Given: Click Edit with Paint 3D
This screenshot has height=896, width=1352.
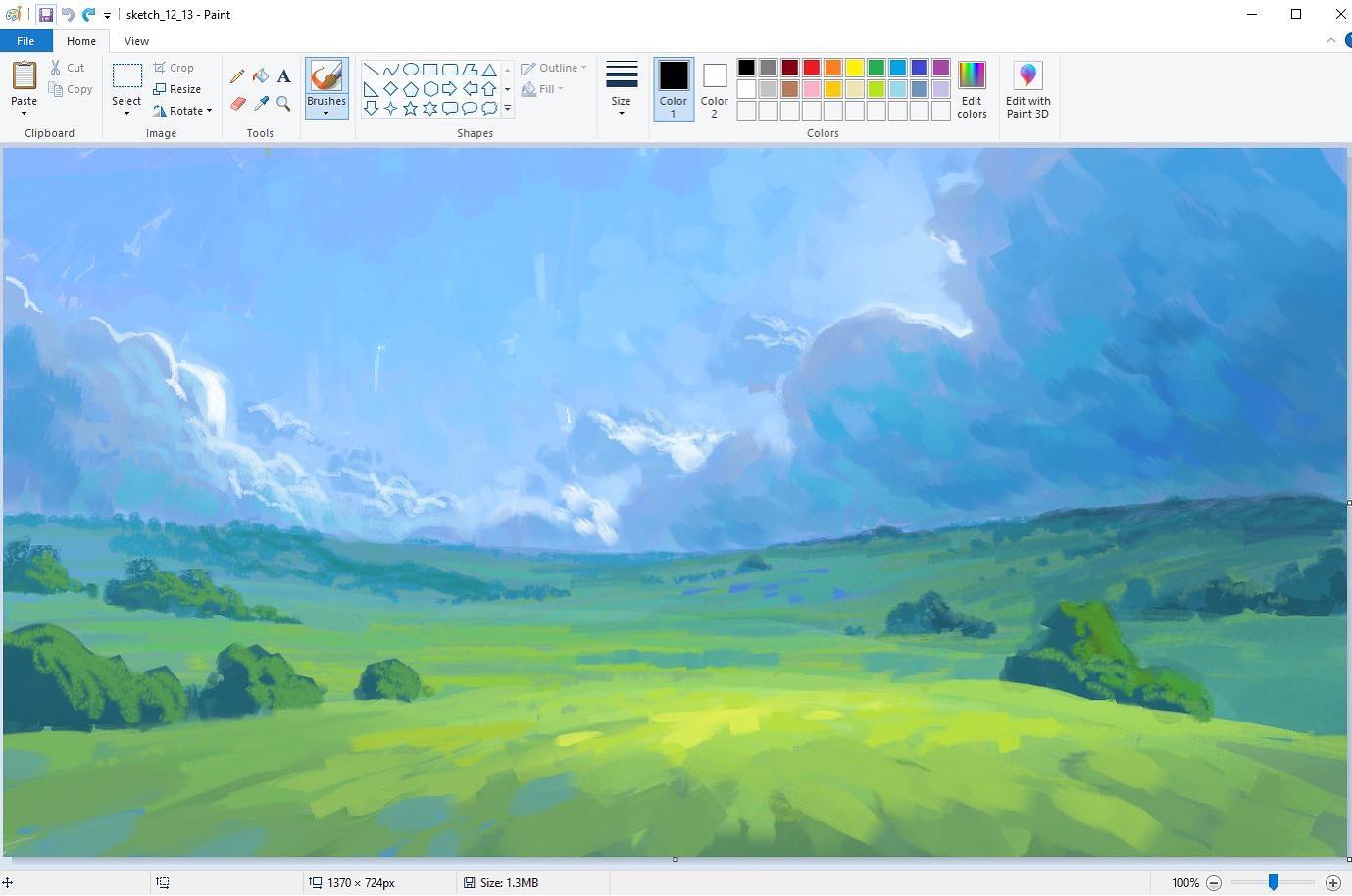Looking at the screenshot, I should (x=1027, y=89).
